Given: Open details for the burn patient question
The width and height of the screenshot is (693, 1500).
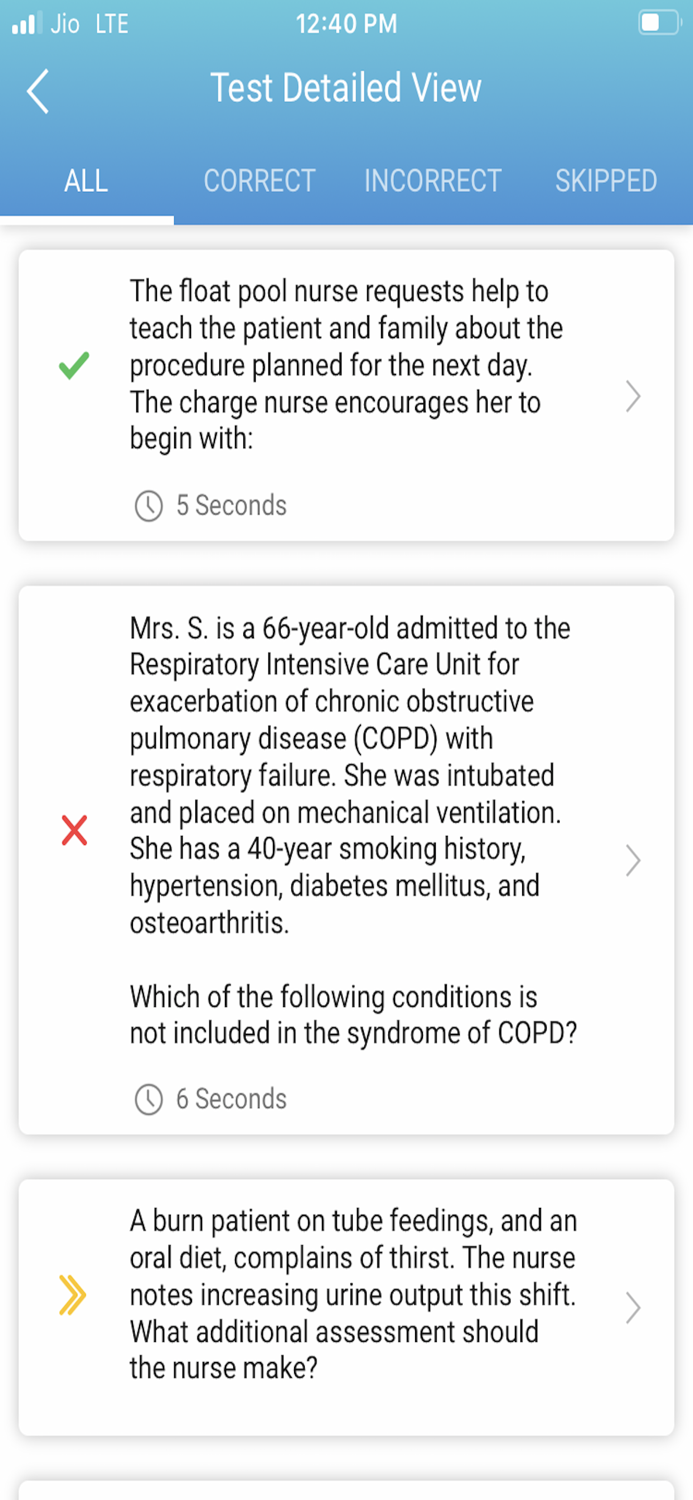Looking at the screenshot, I should point(632,1307).
